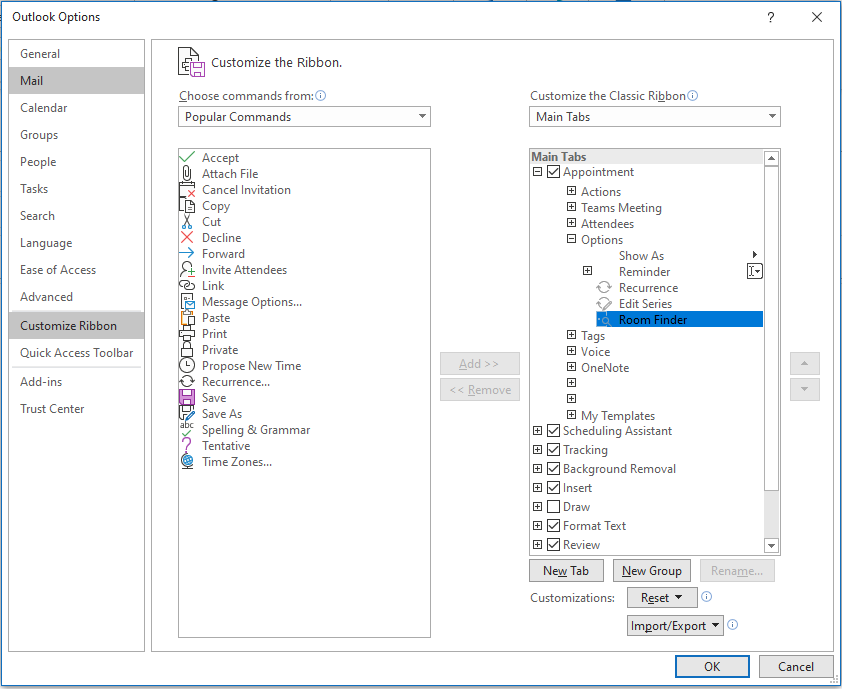Click the Paste clipboard icon

click(187, 318)
